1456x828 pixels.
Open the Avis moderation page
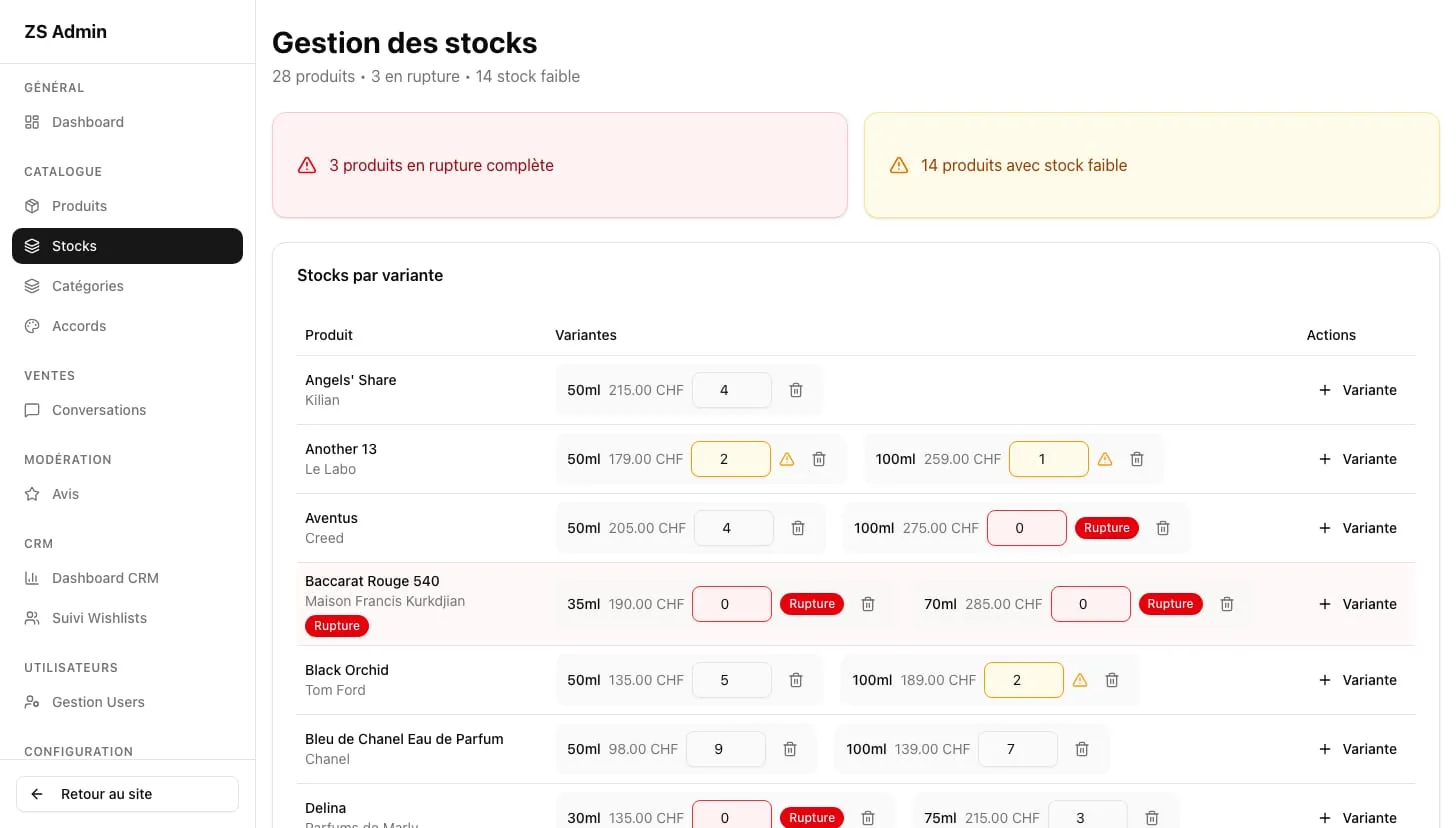click(127, 494)
